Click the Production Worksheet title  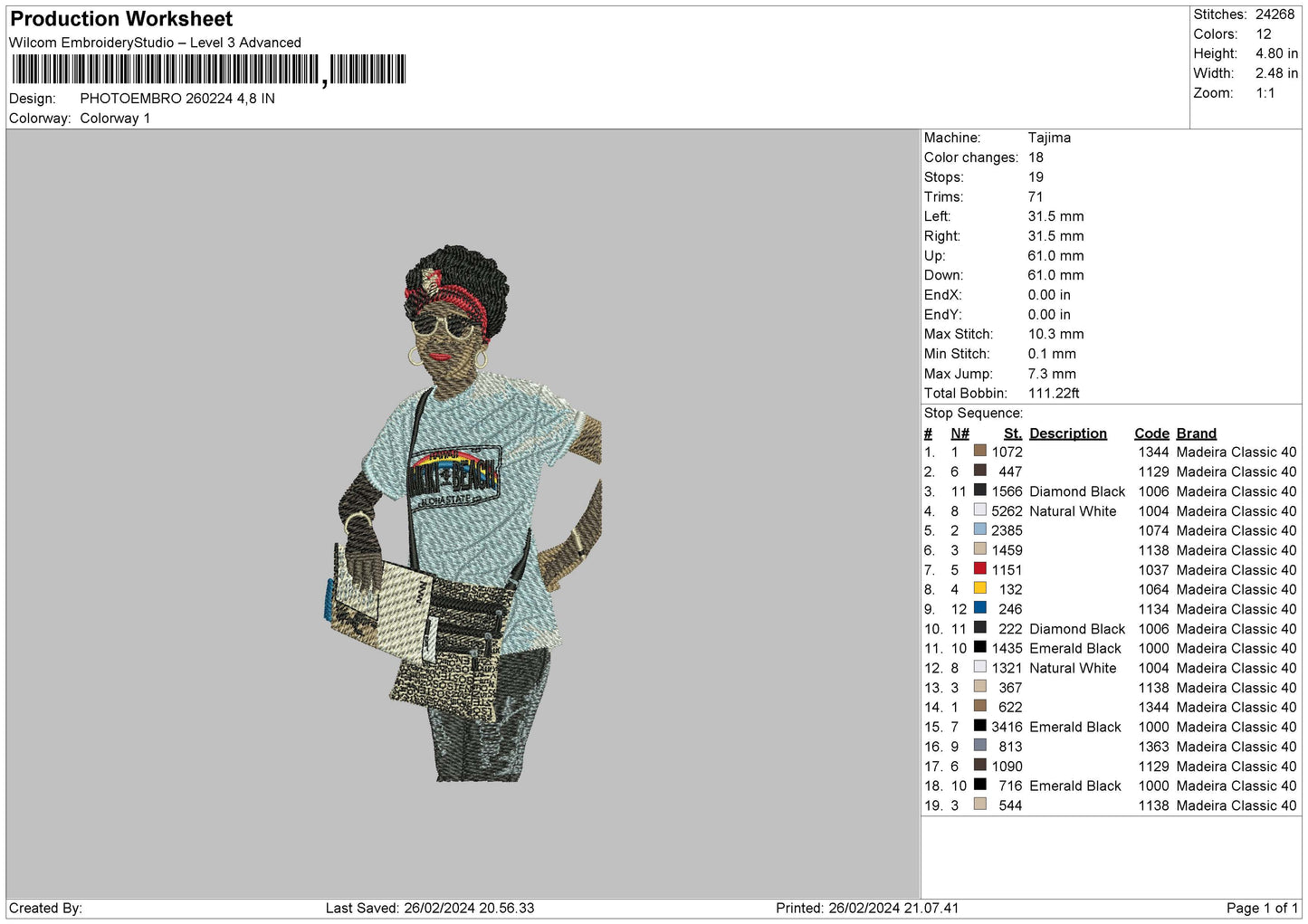[x=121, y=19]
